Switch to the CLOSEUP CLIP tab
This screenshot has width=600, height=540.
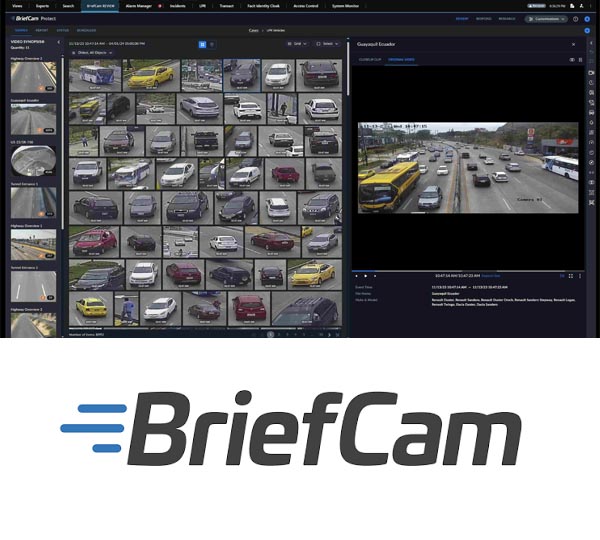370,60
